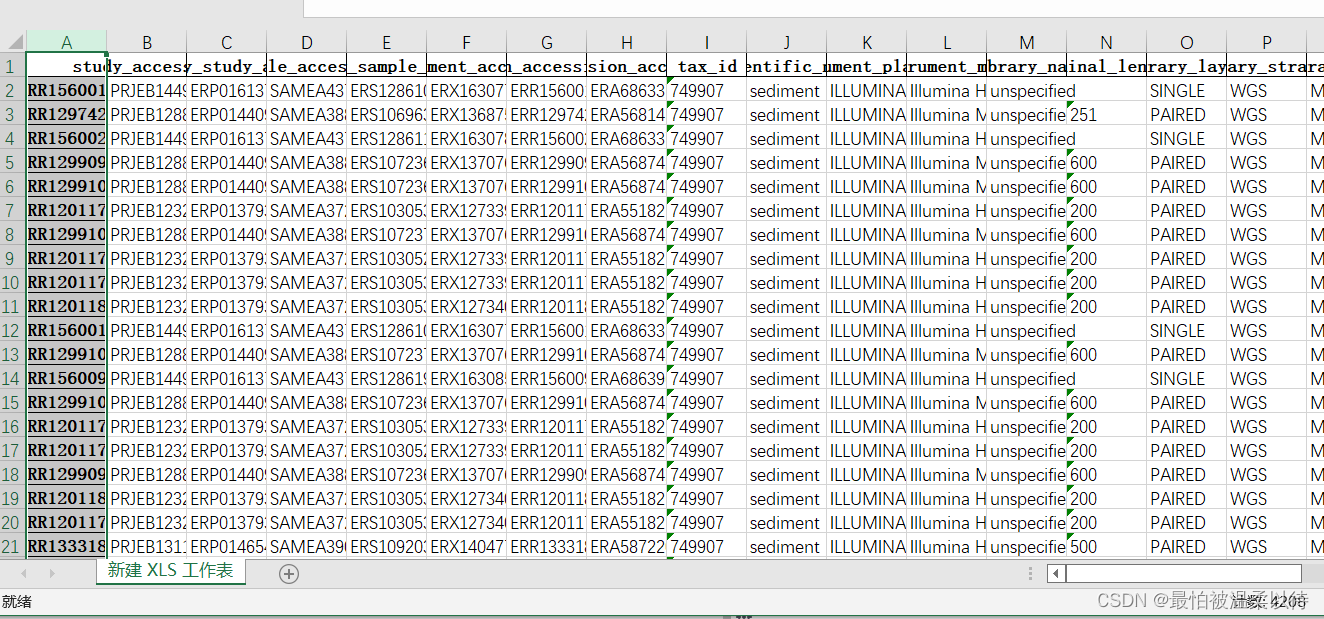Select column J header

(787, 42)
